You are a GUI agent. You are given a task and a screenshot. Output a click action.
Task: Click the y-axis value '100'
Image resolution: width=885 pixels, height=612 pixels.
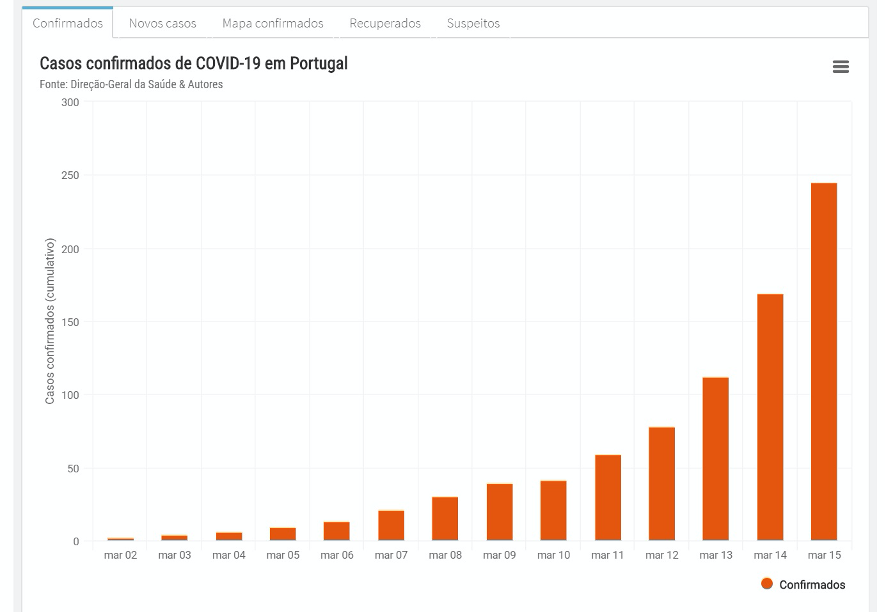click(70, 395)
